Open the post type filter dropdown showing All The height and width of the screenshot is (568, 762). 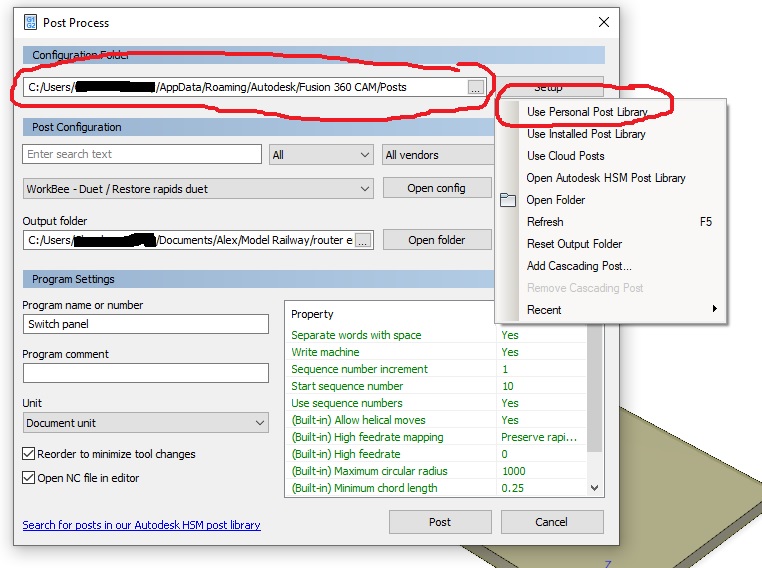pyautogui.click(x=321, y=155)
